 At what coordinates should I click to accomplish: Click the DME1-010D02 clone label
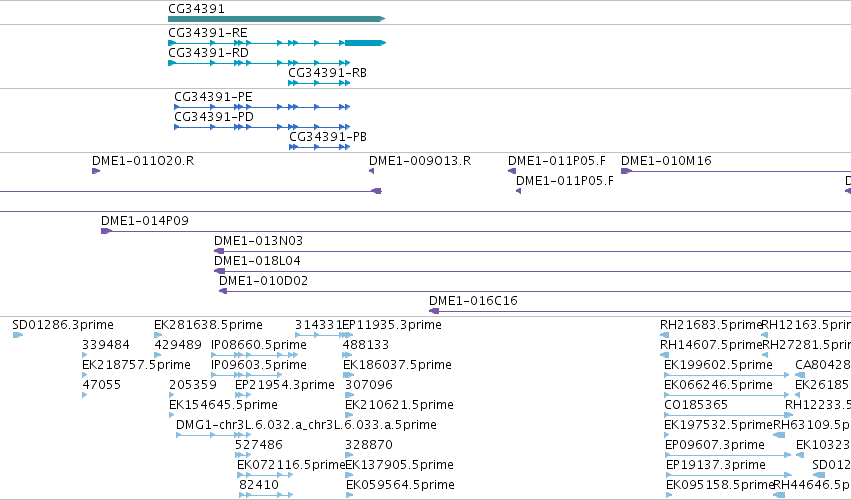[263, 281]
